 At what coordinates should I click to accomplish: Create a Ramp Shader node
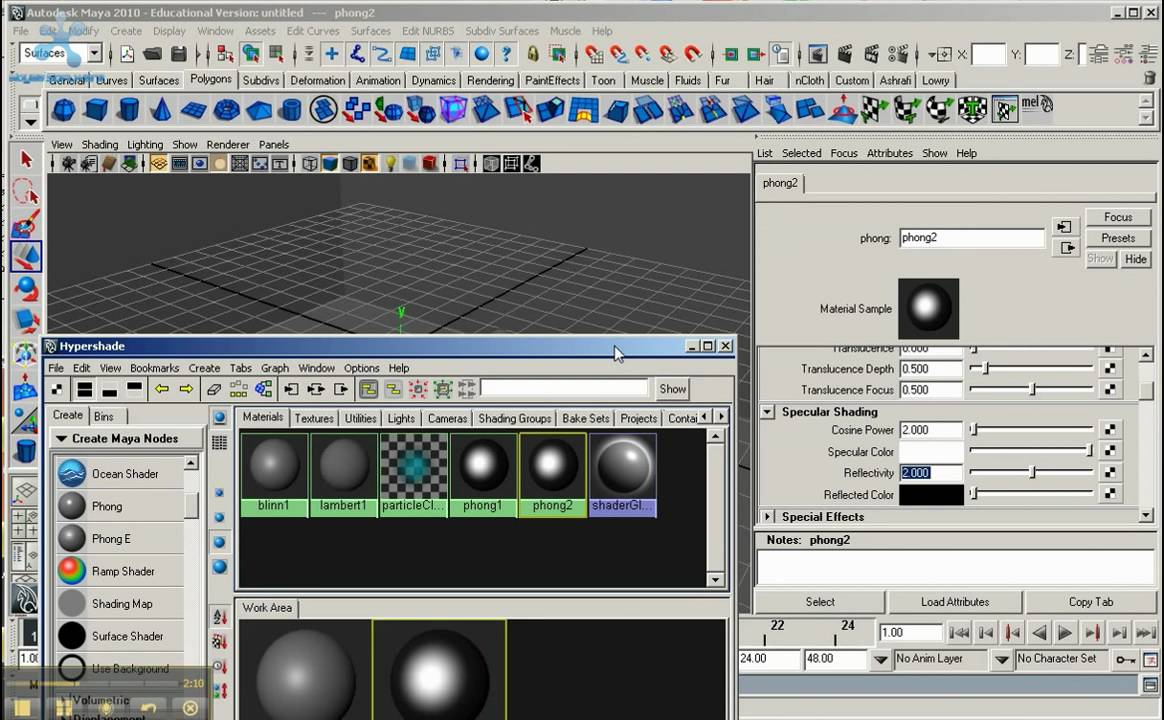(120, 571)
